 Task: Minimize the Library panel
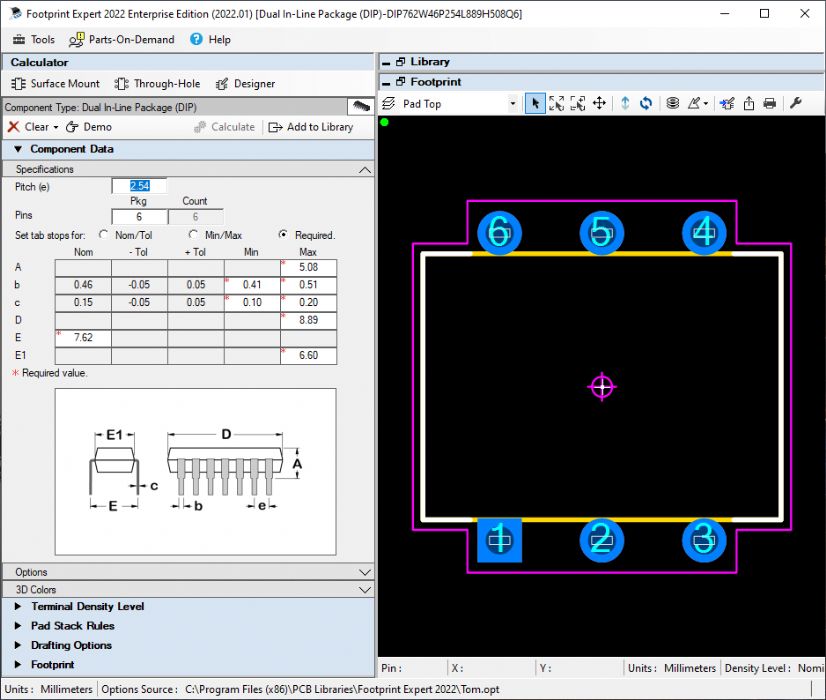[x=386, y=63]
